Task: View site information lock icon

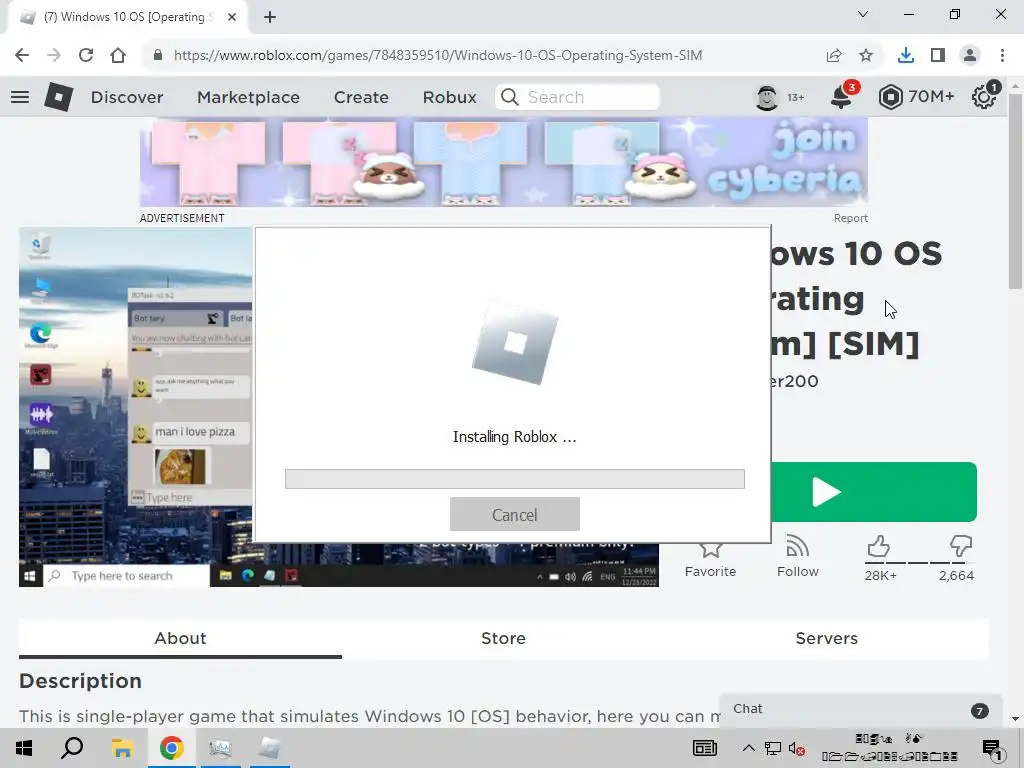Action: pyautogui.click(x=157, y=56)
